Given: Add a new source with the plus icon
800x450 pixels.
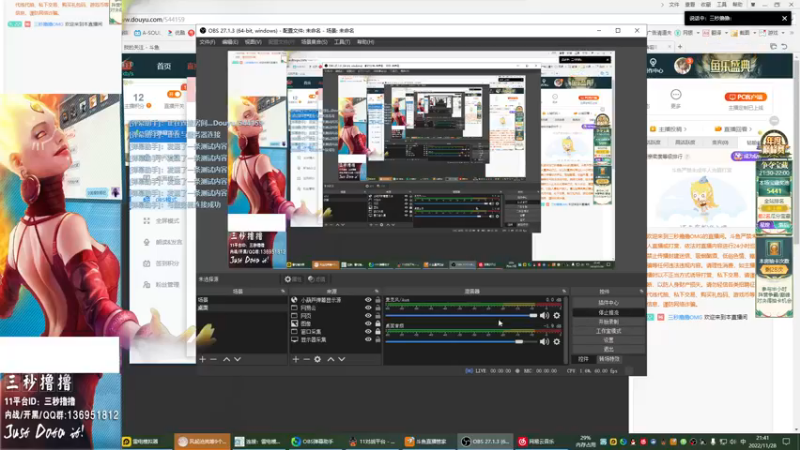Looking at the screenshot, I should [x=295, y=359].
